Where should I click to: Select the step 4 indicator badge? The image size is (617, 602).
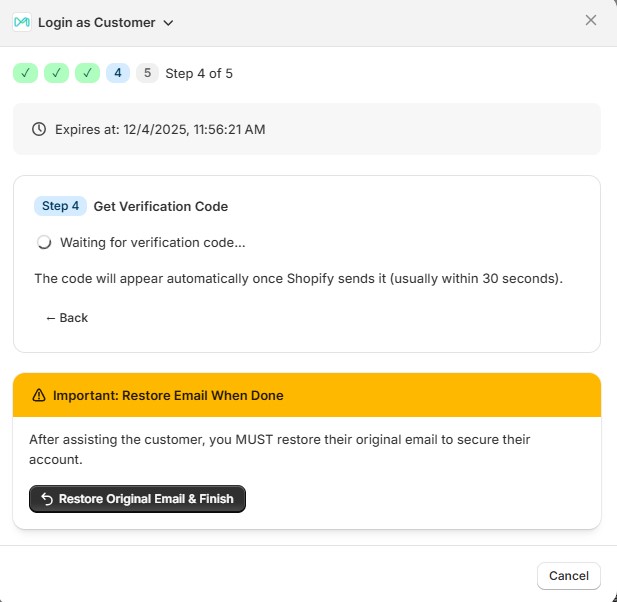pyautogui.click(x=118, y=73)
